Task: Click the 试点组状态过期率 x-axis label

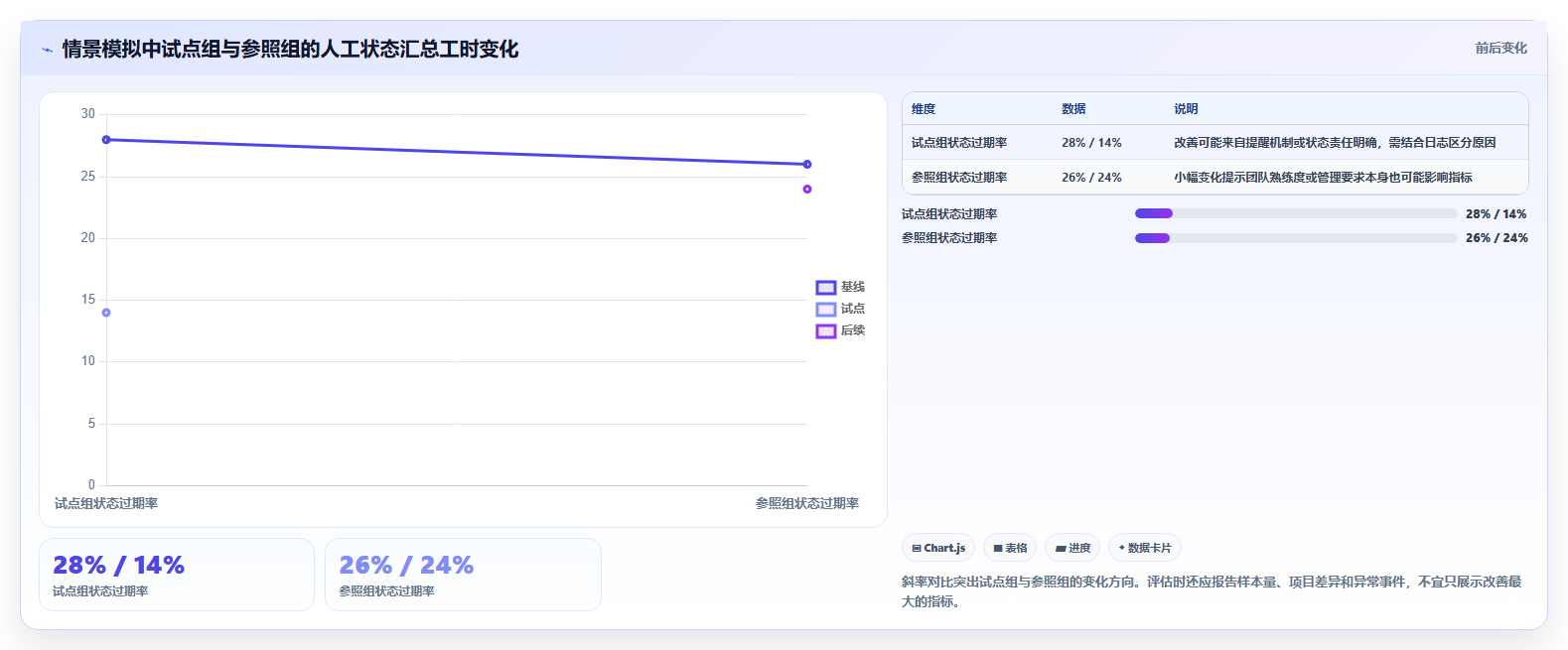Action: pos(106,504)
